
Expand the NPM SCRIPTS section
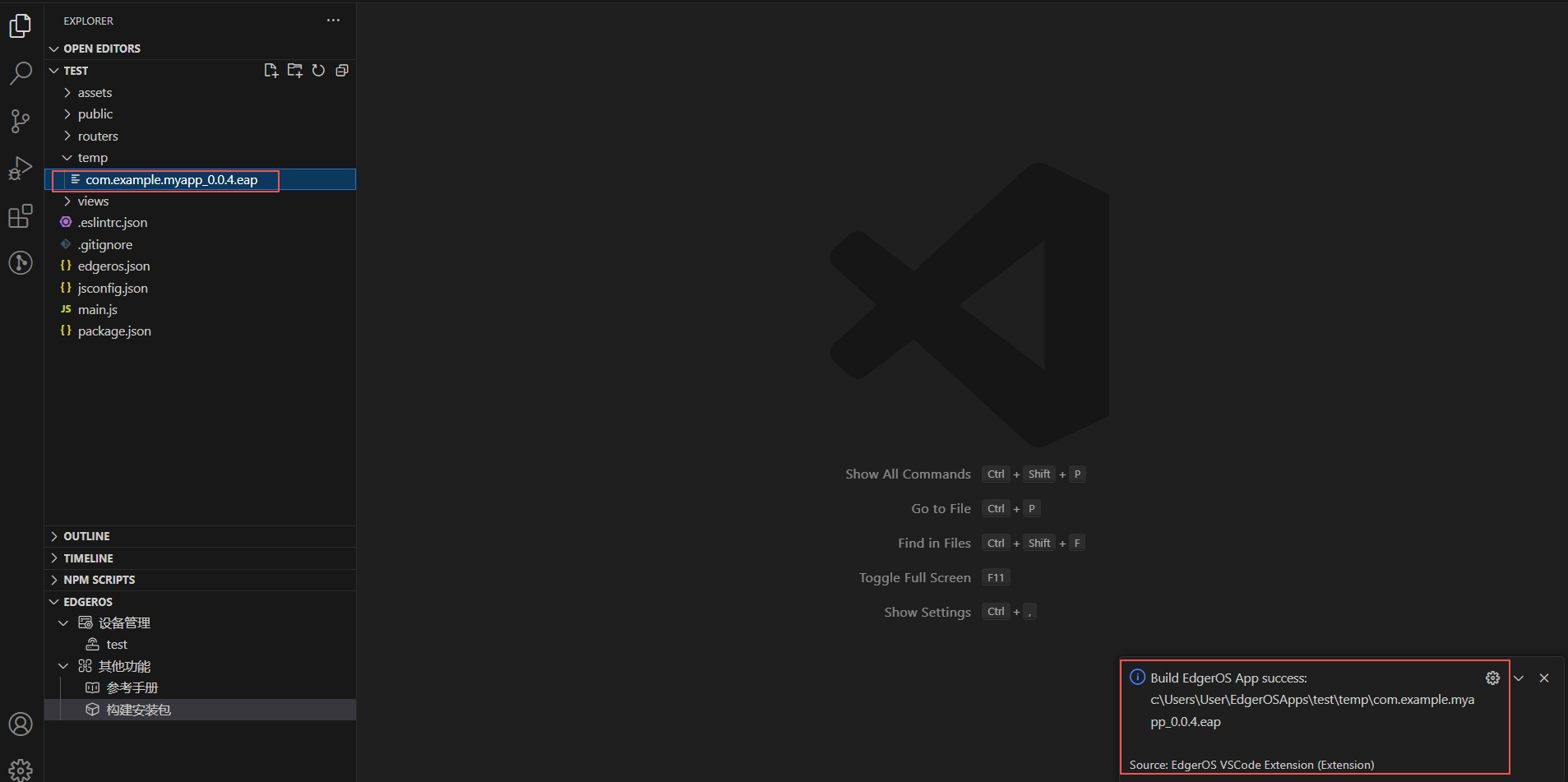(x=99, y=580)
